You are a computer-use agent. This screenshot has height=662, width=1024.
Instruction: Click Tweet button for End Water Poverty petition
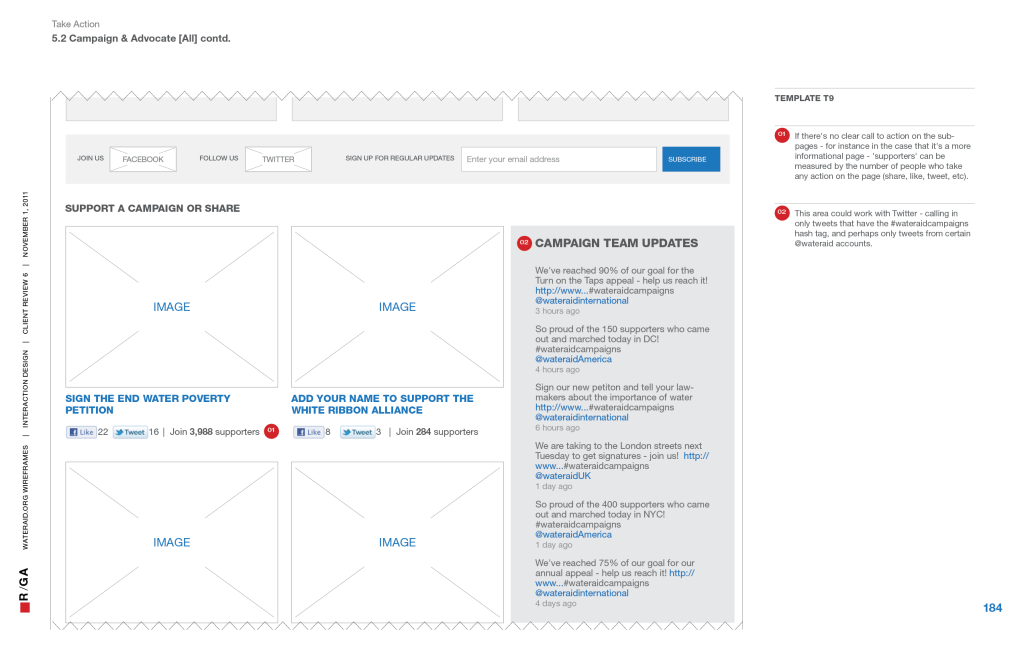(129, 432)
